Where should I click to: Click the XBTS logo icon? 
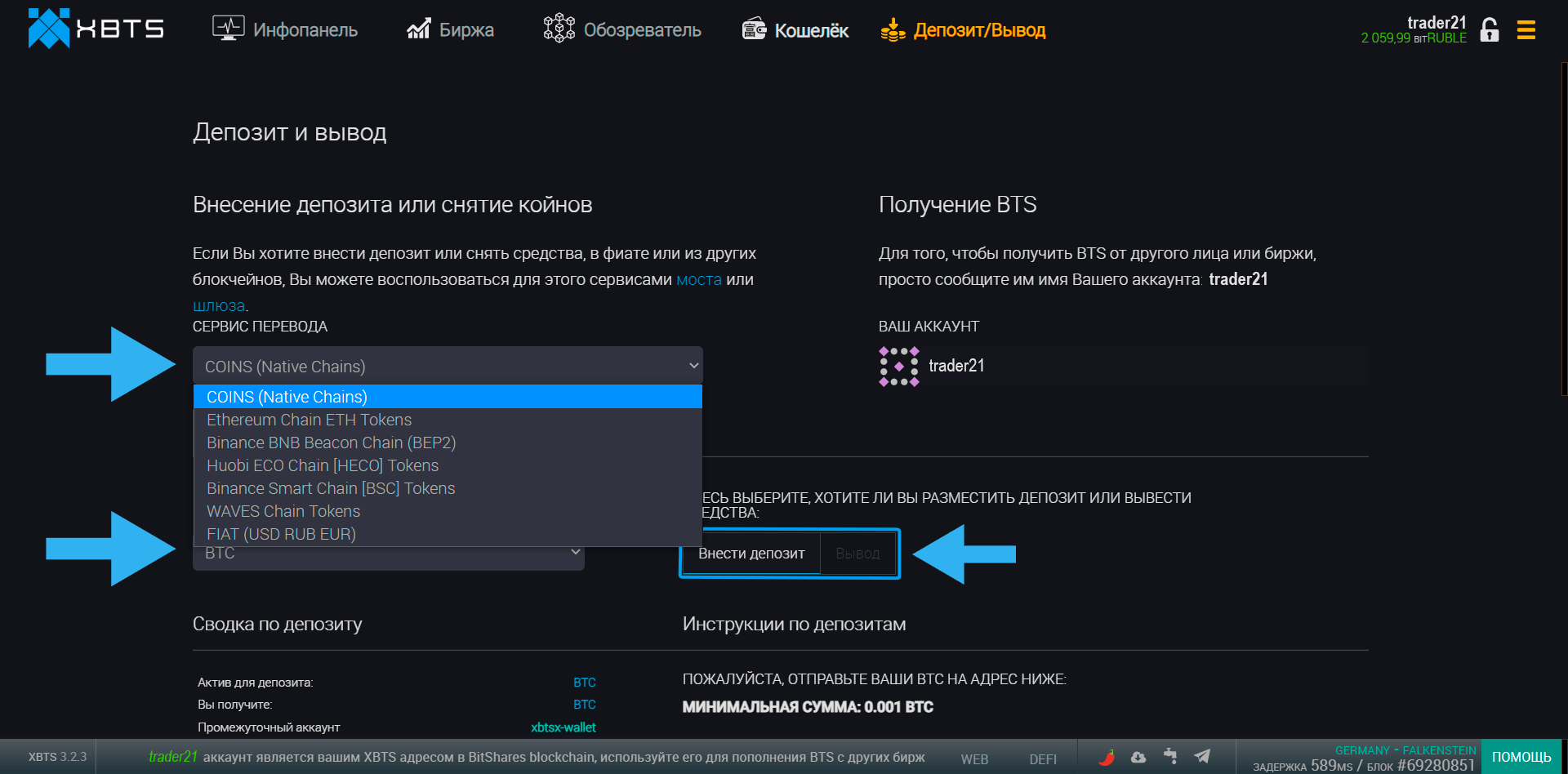(x=49, y=29)
